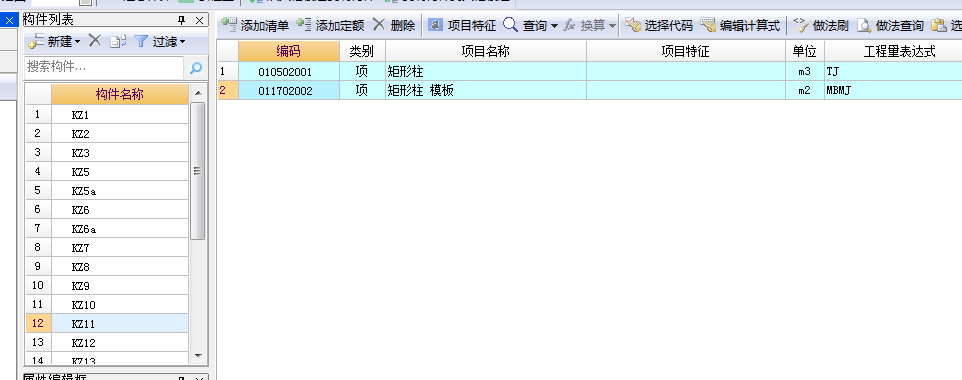The width and height of the screenshot is (962, 380).
Task: Select component KZ9
Action: (x=120, y=285)
